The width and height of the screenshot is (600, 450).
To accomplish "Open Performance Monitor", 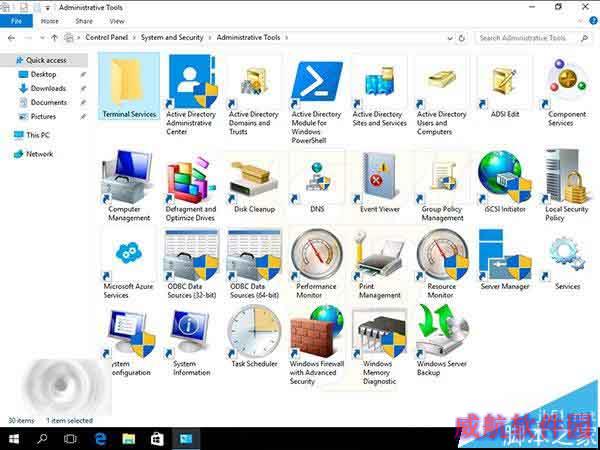I will point(316,264).
